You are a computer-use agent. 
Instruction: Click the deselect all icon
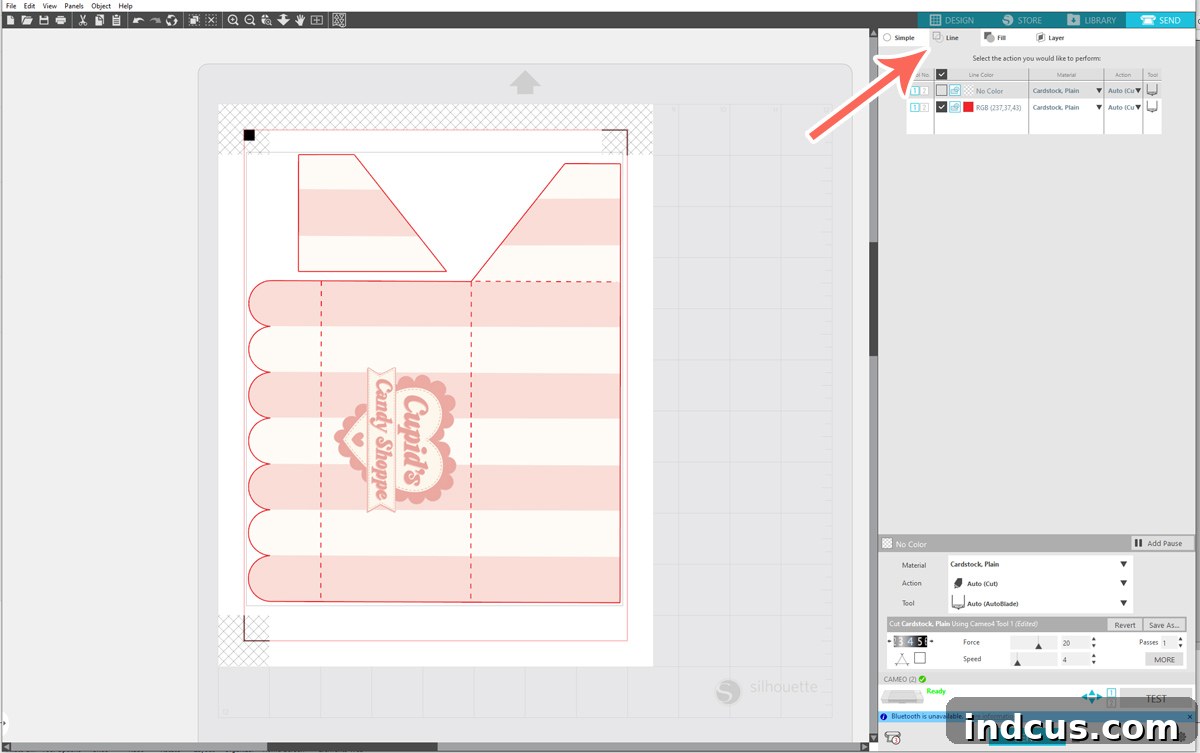click(x=211, y=20)
